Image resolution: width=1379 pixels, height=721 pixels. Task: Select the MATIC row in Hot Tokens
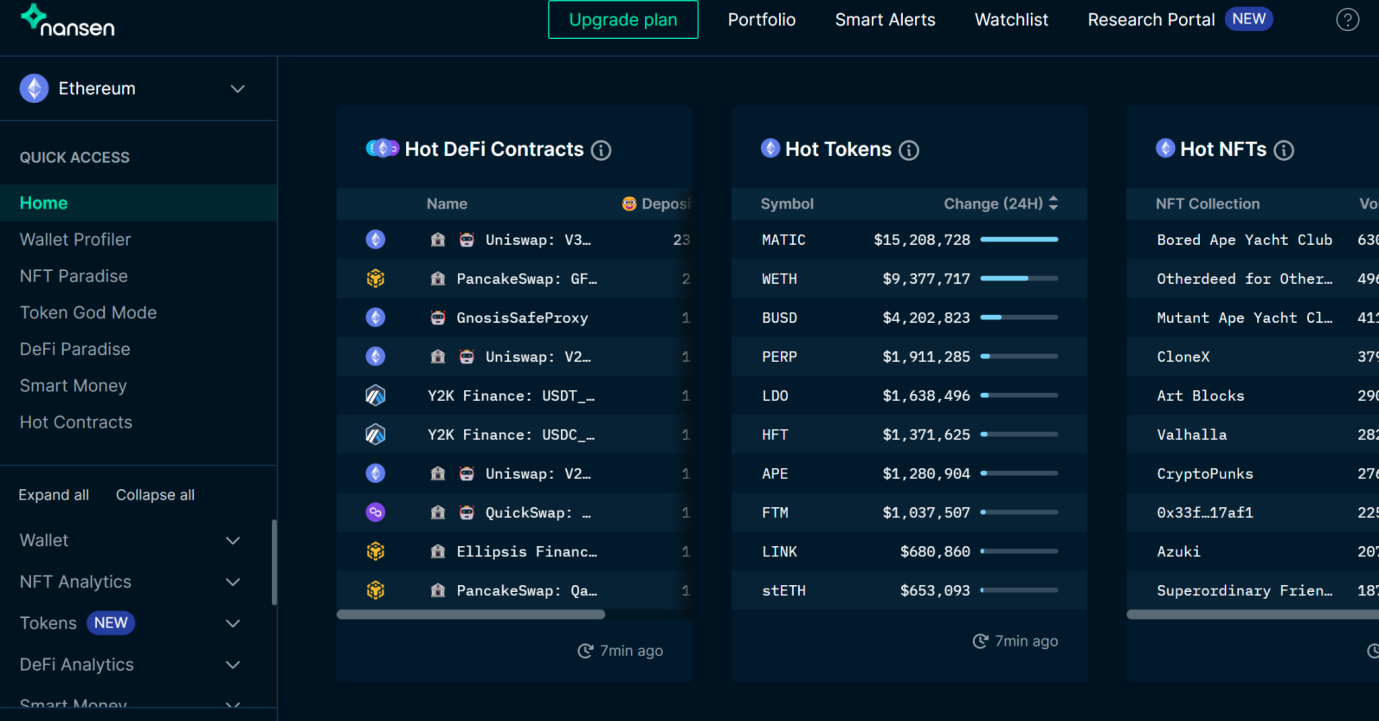[x=908, y=240]
